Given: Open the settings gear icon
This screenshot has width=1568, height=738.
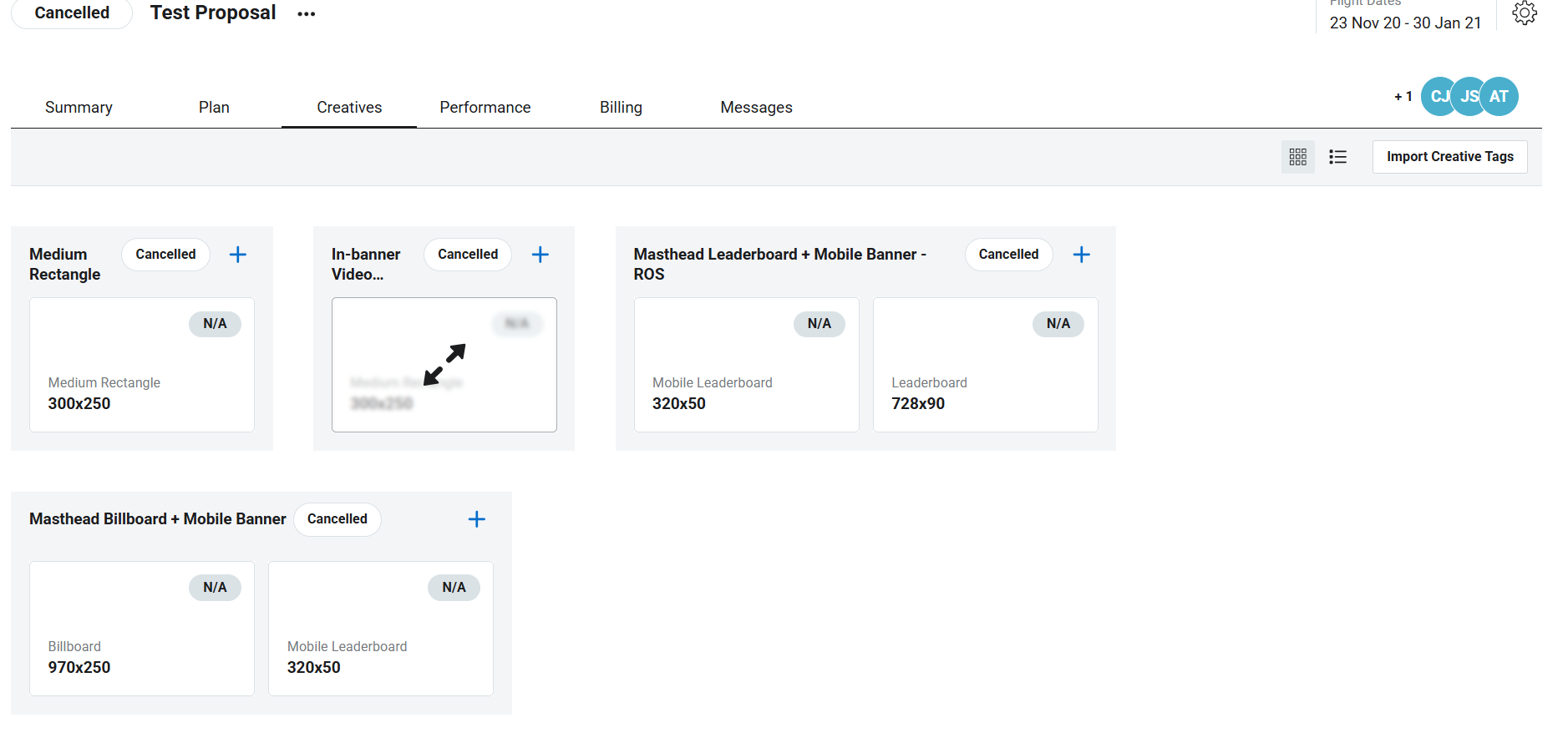Looking at the screenshot, I should click(1525, 13).
